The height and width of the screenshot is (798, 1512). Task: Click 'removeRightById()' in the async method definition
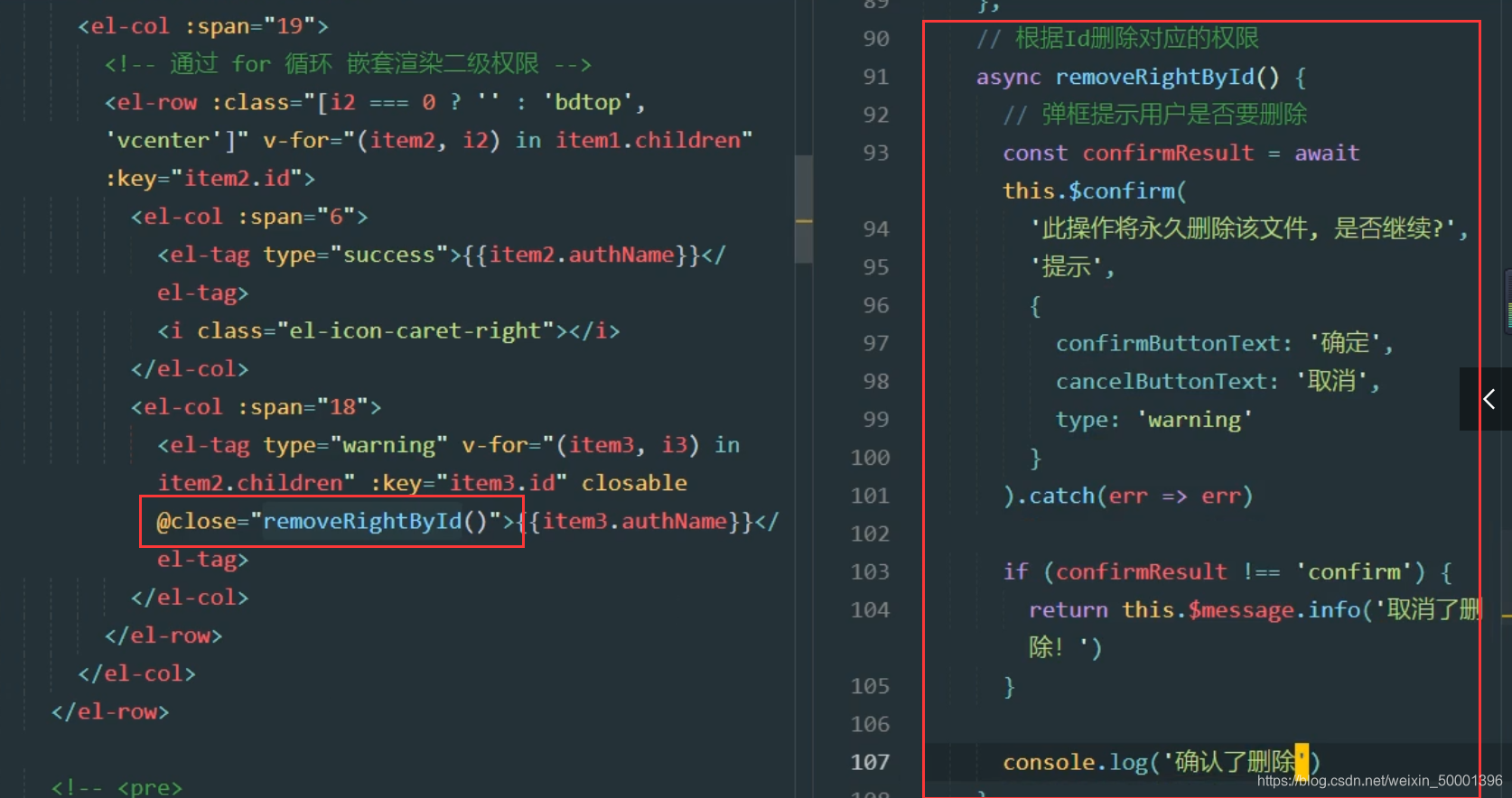coord(1167,77)
